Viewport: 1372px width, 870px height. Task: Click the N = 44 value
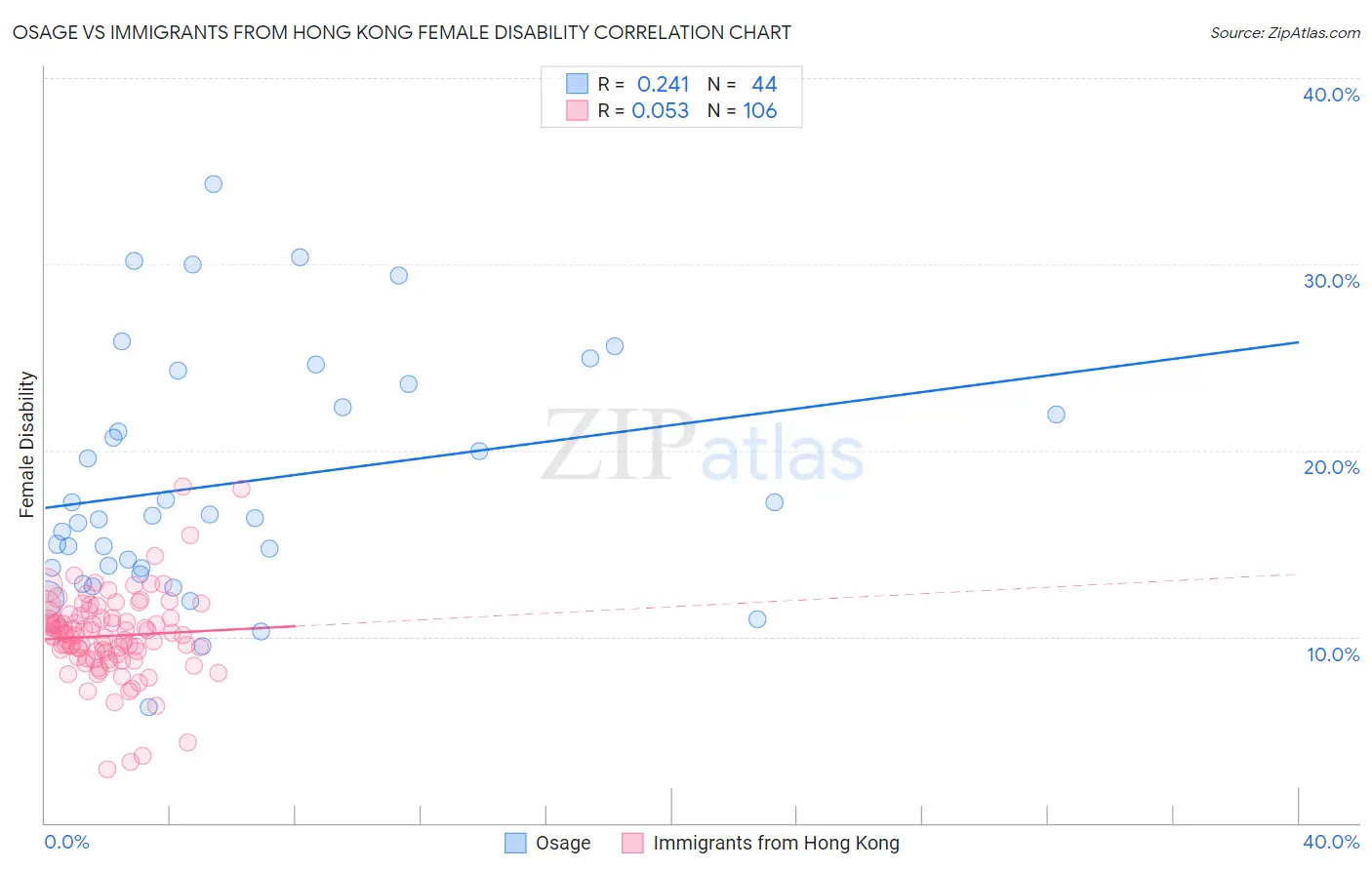pos(743,84)
